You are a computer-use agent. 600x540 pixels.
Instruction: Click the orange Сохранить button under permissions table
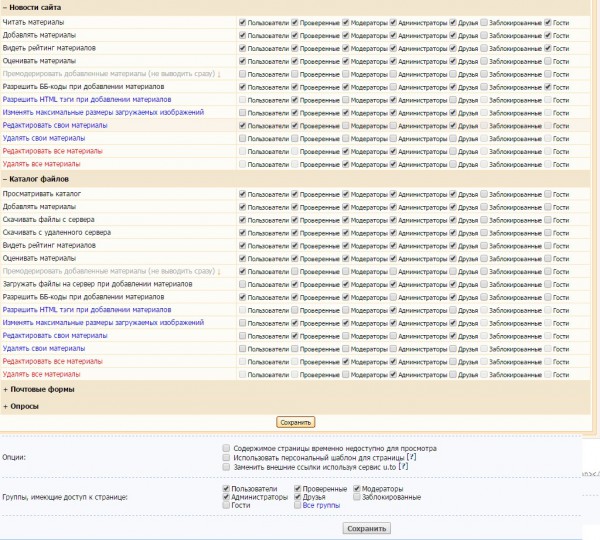point(295,422)
